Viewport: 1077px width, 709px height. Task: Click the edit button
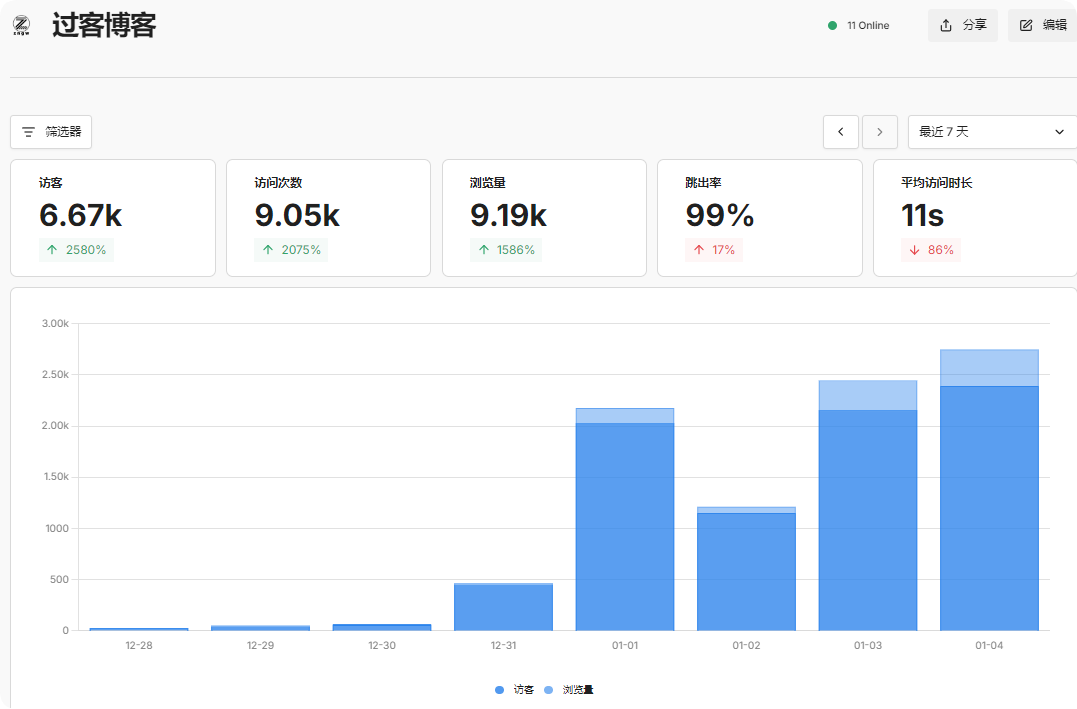click(x=1043, y=25)
